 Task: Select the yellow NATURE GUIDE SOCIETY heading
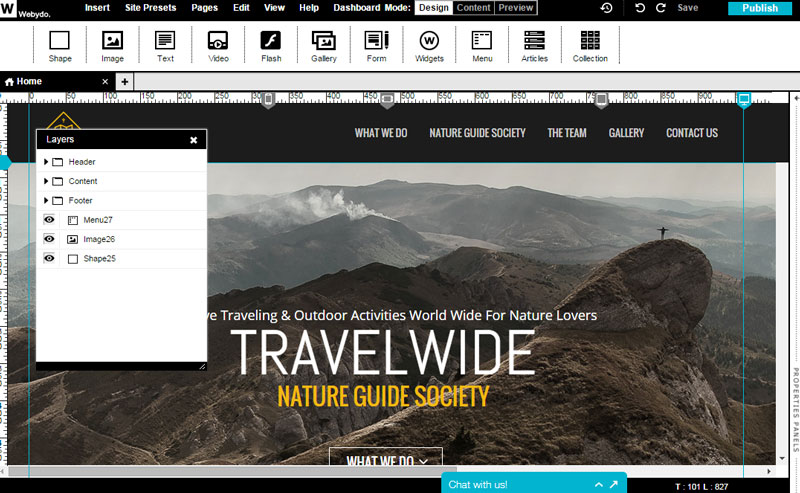point(383,397)
